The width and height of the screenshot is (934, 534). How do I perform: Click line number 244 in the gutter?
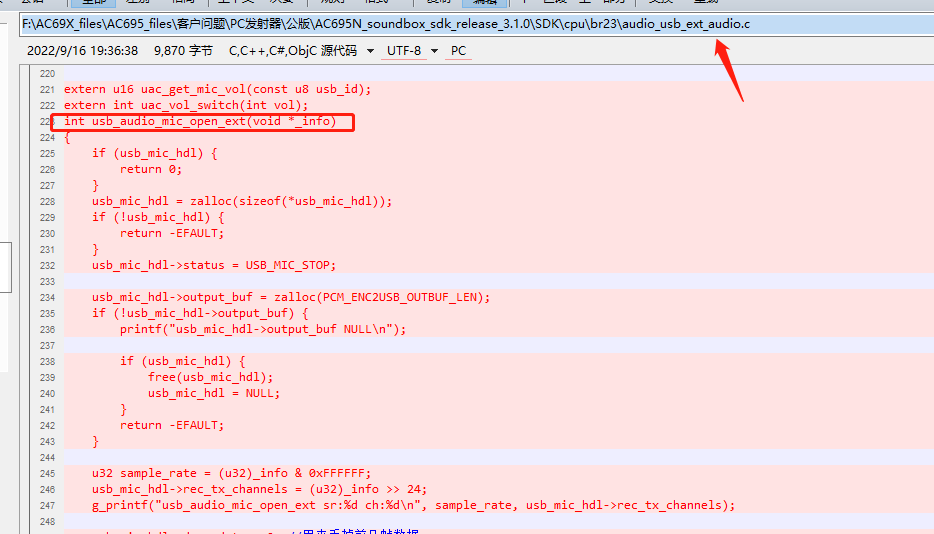[x=47, y=458]
